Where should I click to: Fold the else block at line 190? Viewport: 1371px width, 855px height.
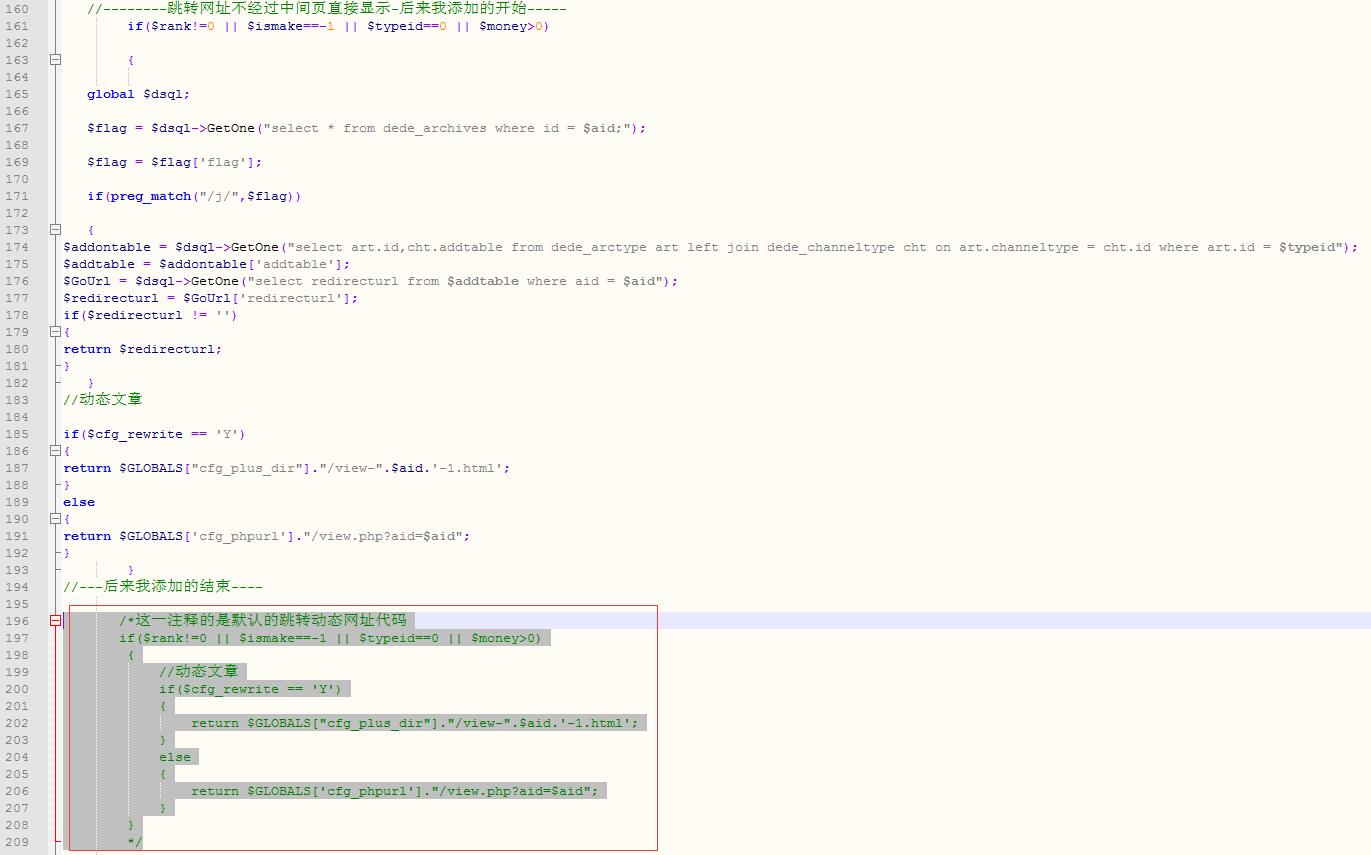pyautogui.click(x=56, y=519)
